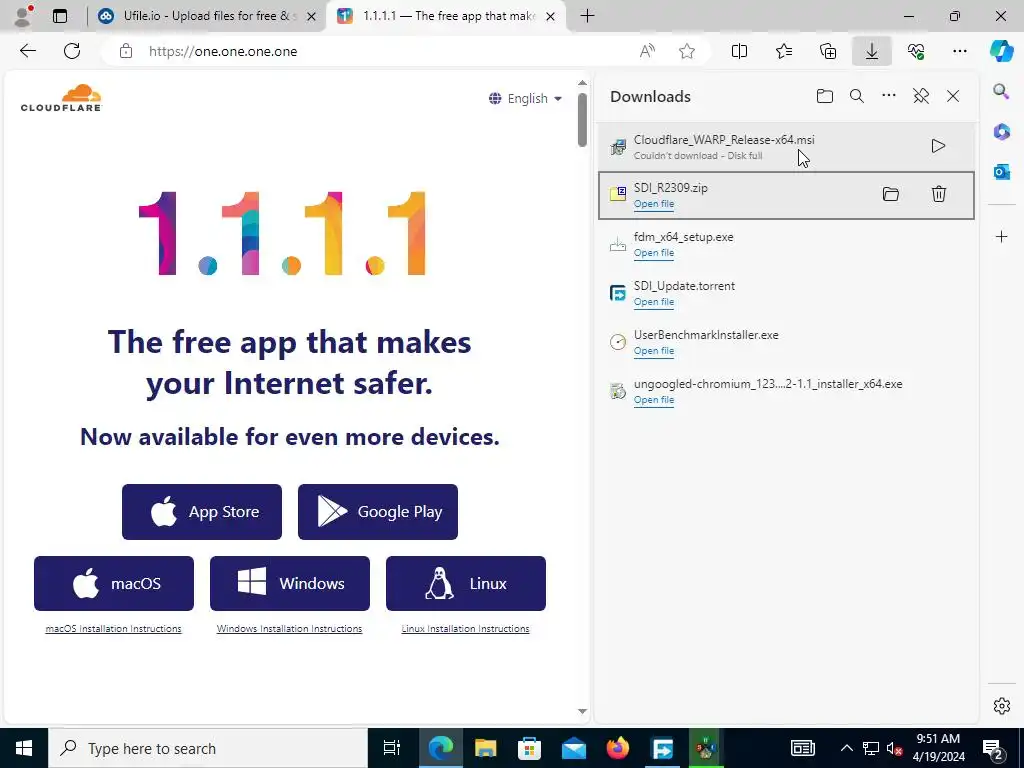Refresh the page with the reload icon
The width and height of the screenshot is (1024, 768).
pyautogui.click(x=72, y=51)
